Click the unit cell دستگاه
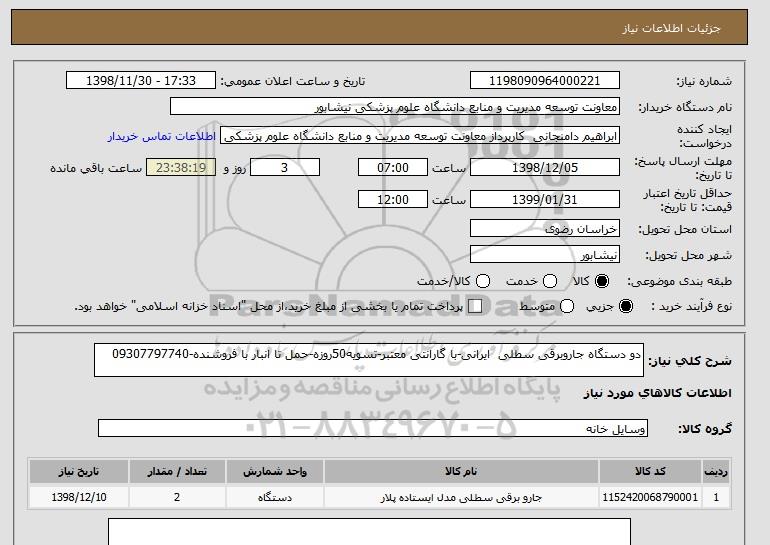 coord(275,497)
